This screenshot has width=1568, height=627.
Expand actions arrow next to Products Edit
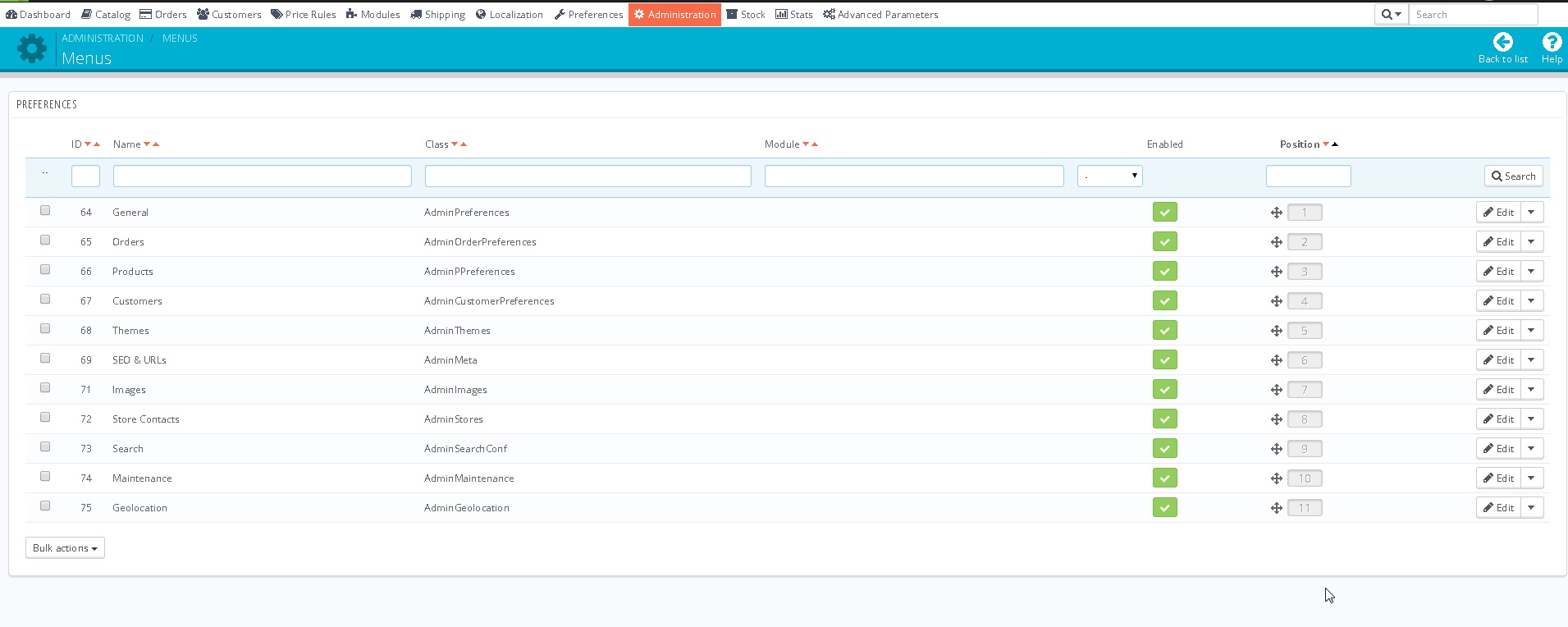coord(1531,272)
